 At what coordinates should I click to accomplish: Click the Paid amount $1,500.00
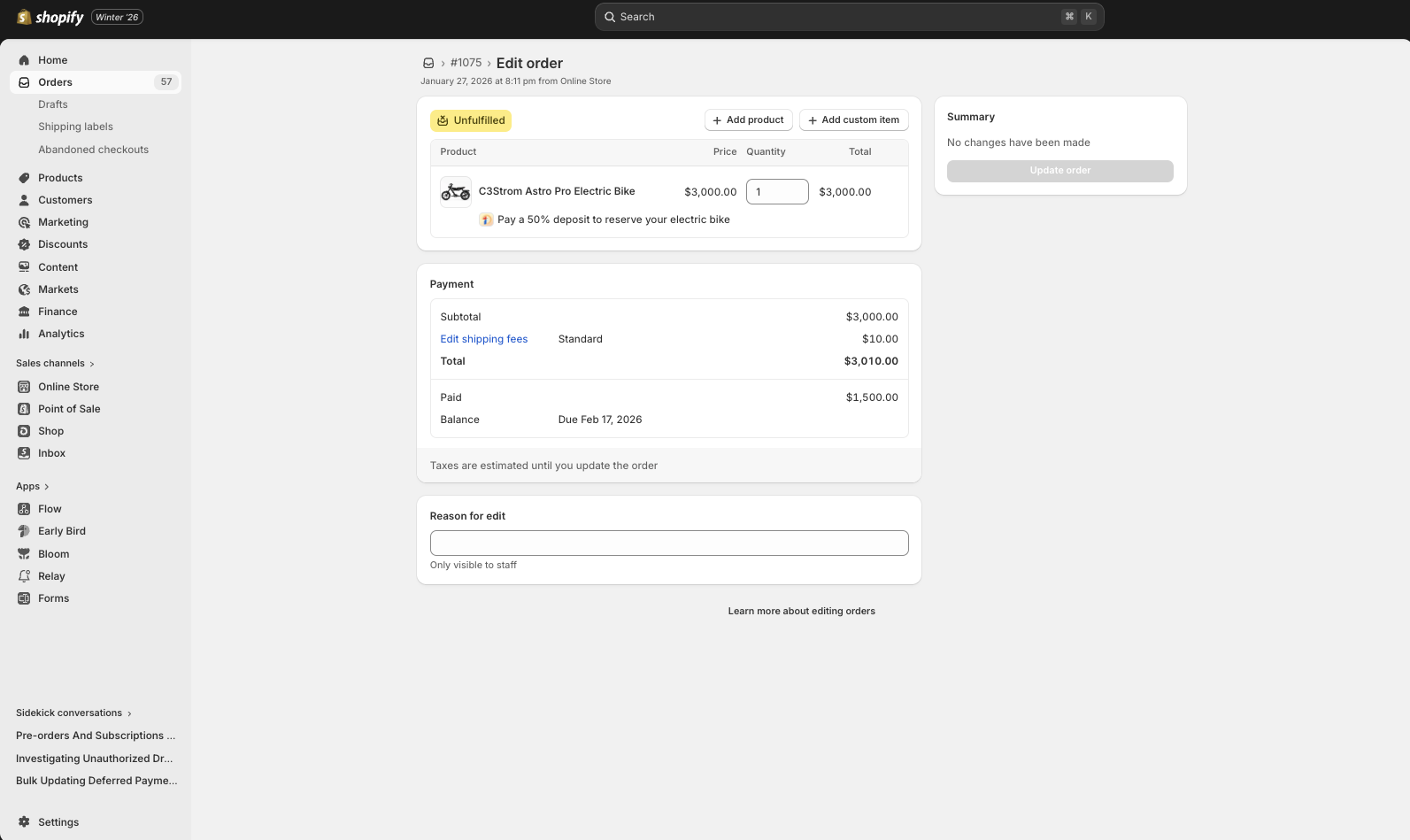point(872,397)
